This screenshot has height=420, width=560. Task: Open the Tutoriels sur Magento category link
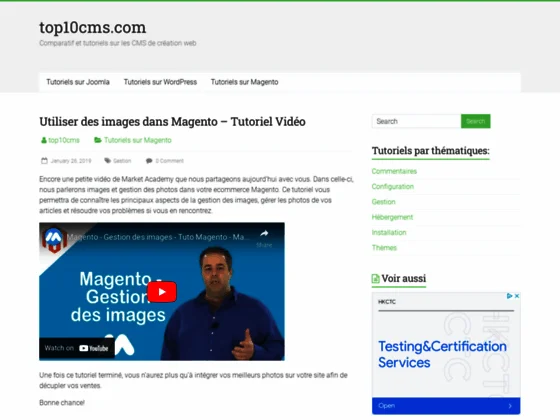click(138, 140)
